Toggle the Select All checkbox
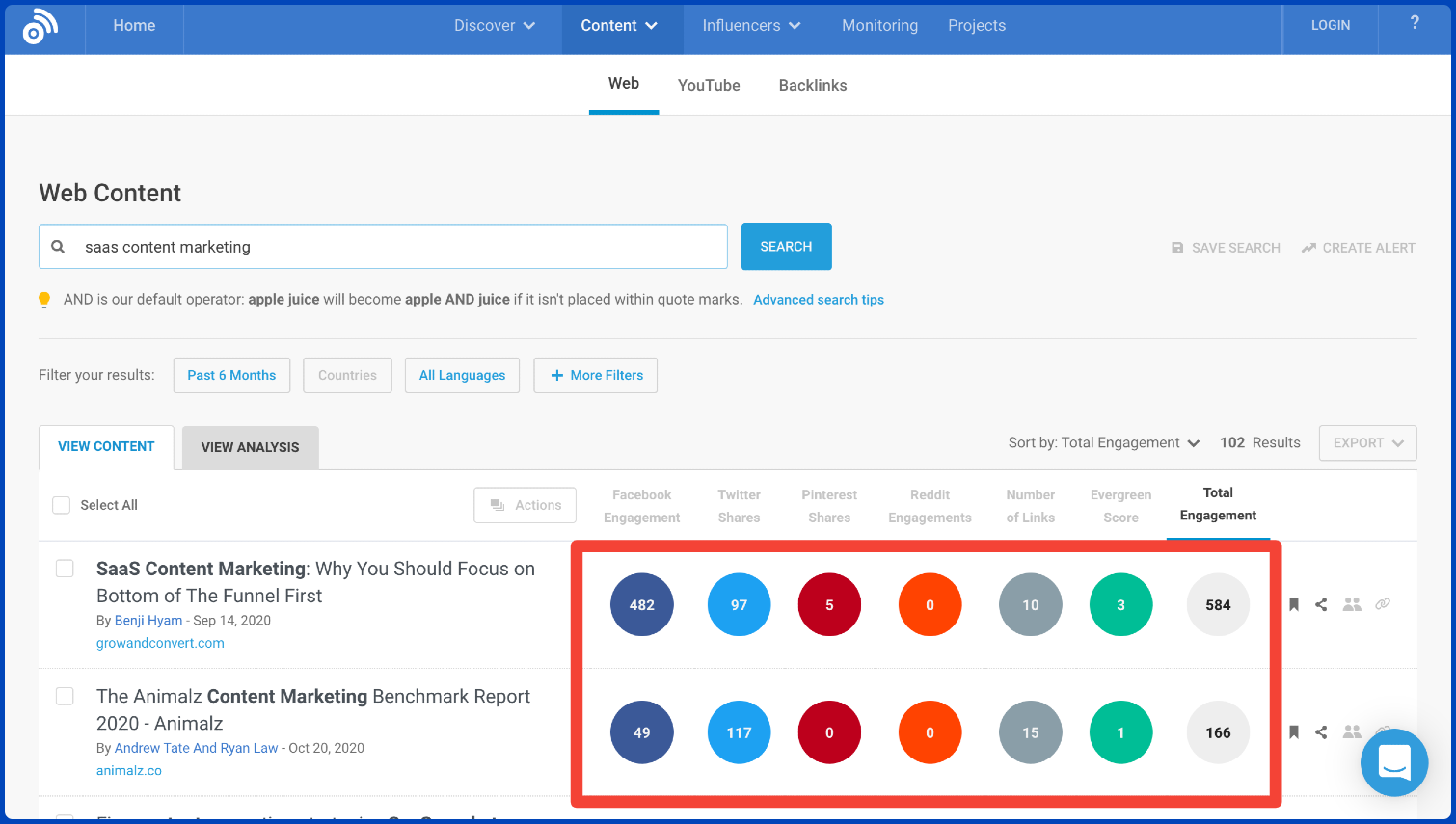 tap(62, 505)
